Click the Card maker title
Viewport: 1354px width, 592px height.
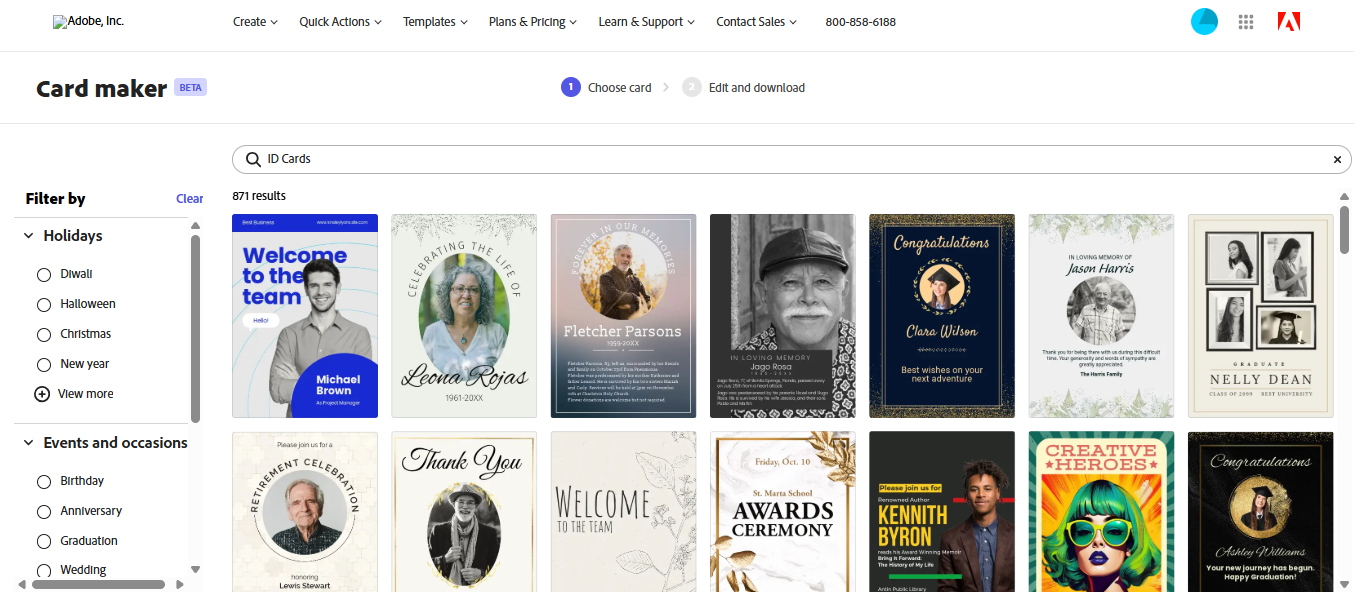101,88
